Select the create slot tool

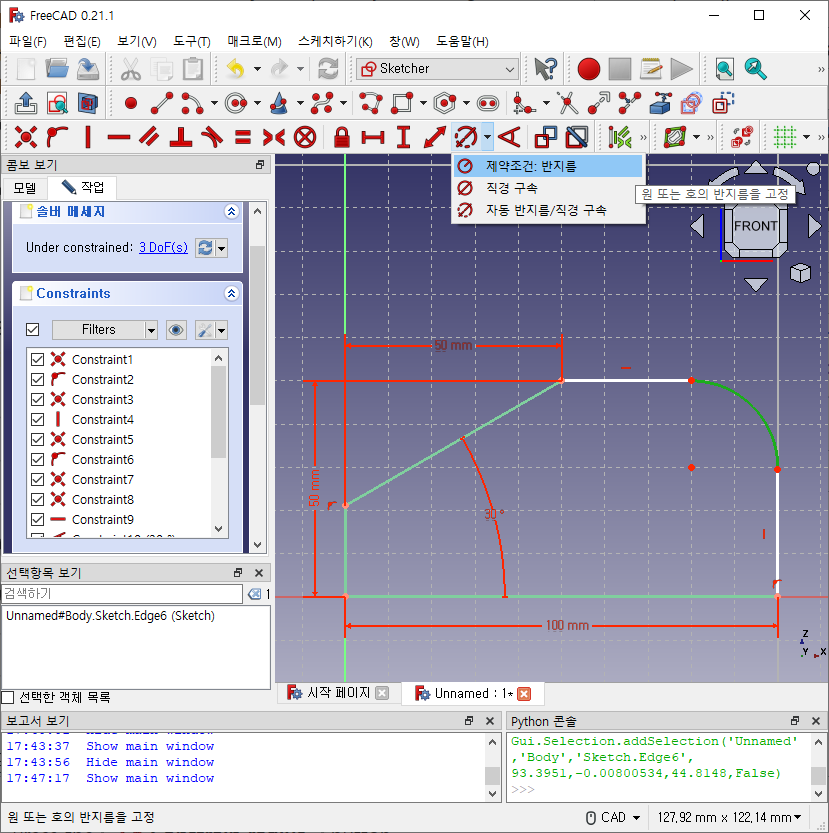[488, 103]
